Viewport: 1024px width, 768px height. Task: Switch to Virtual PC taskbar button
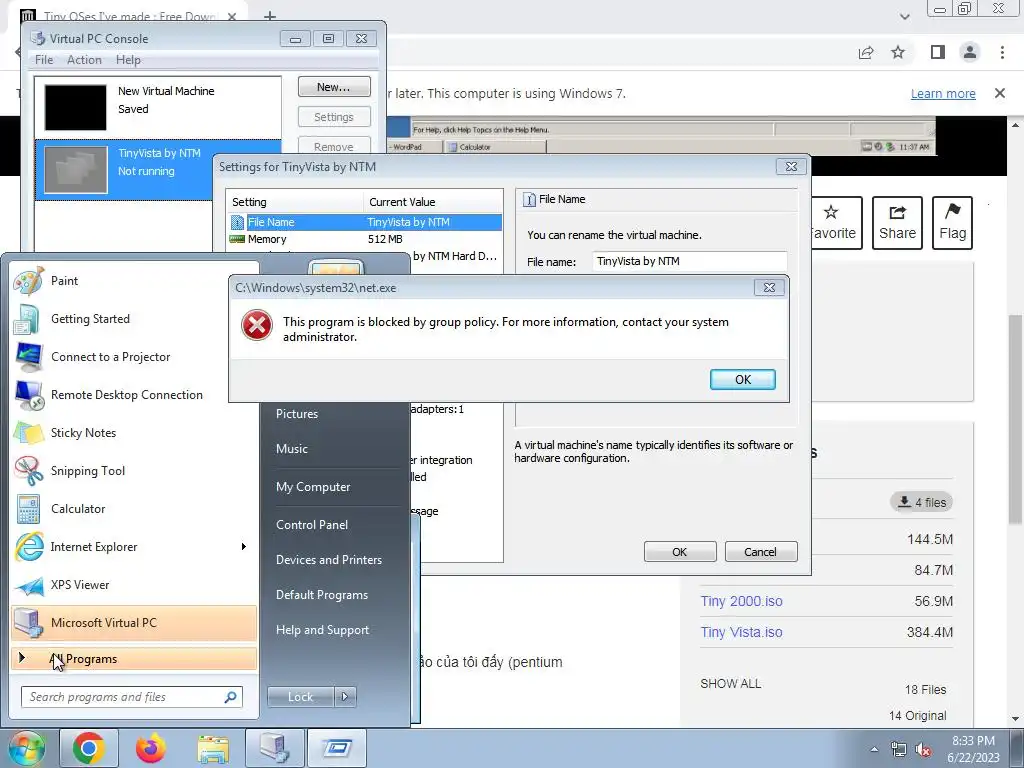tap(275, 748)
